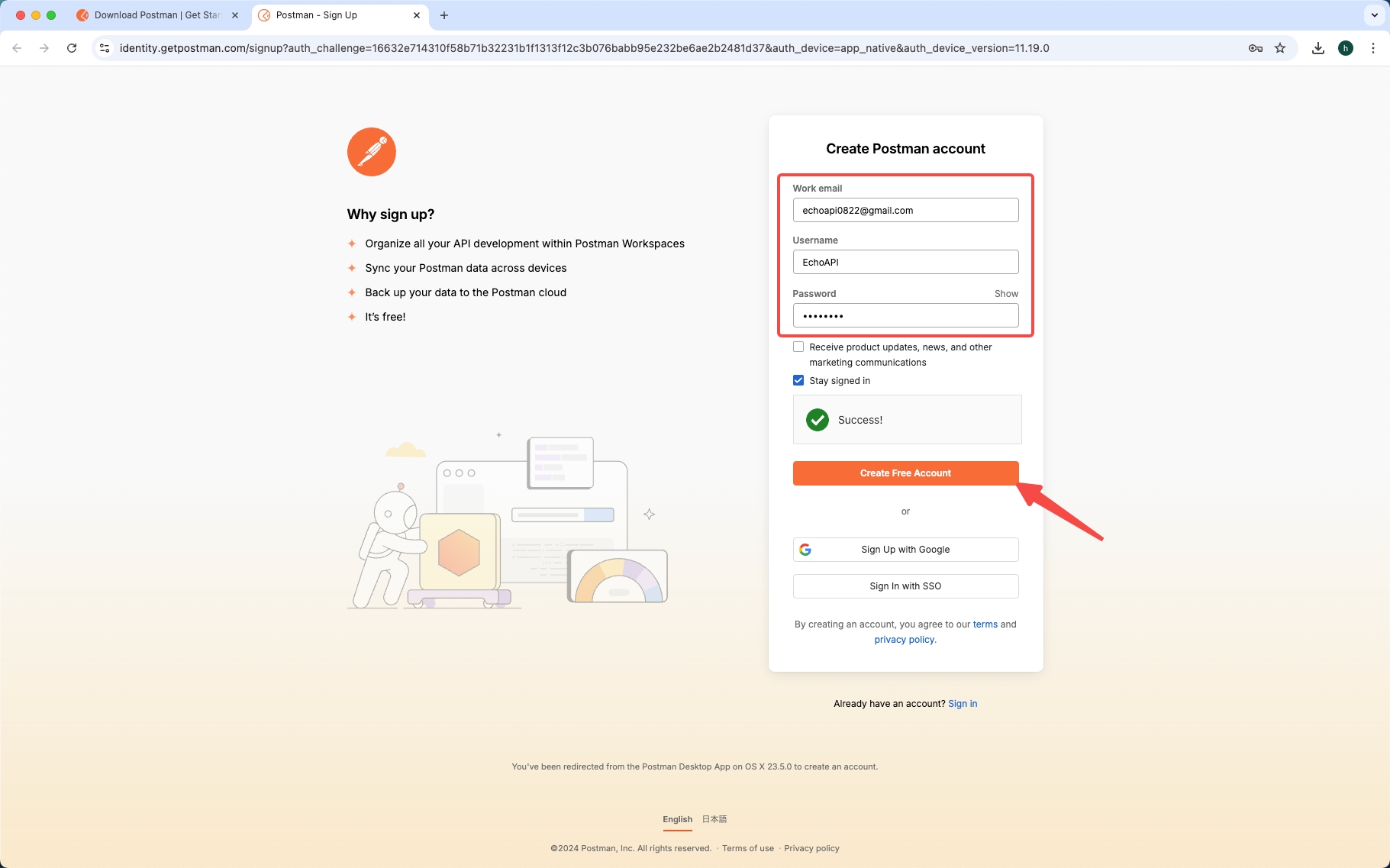Click the redirected from Desktop App notice
The height and width of the screenshot is (868, 1390).
coord(695,766)
